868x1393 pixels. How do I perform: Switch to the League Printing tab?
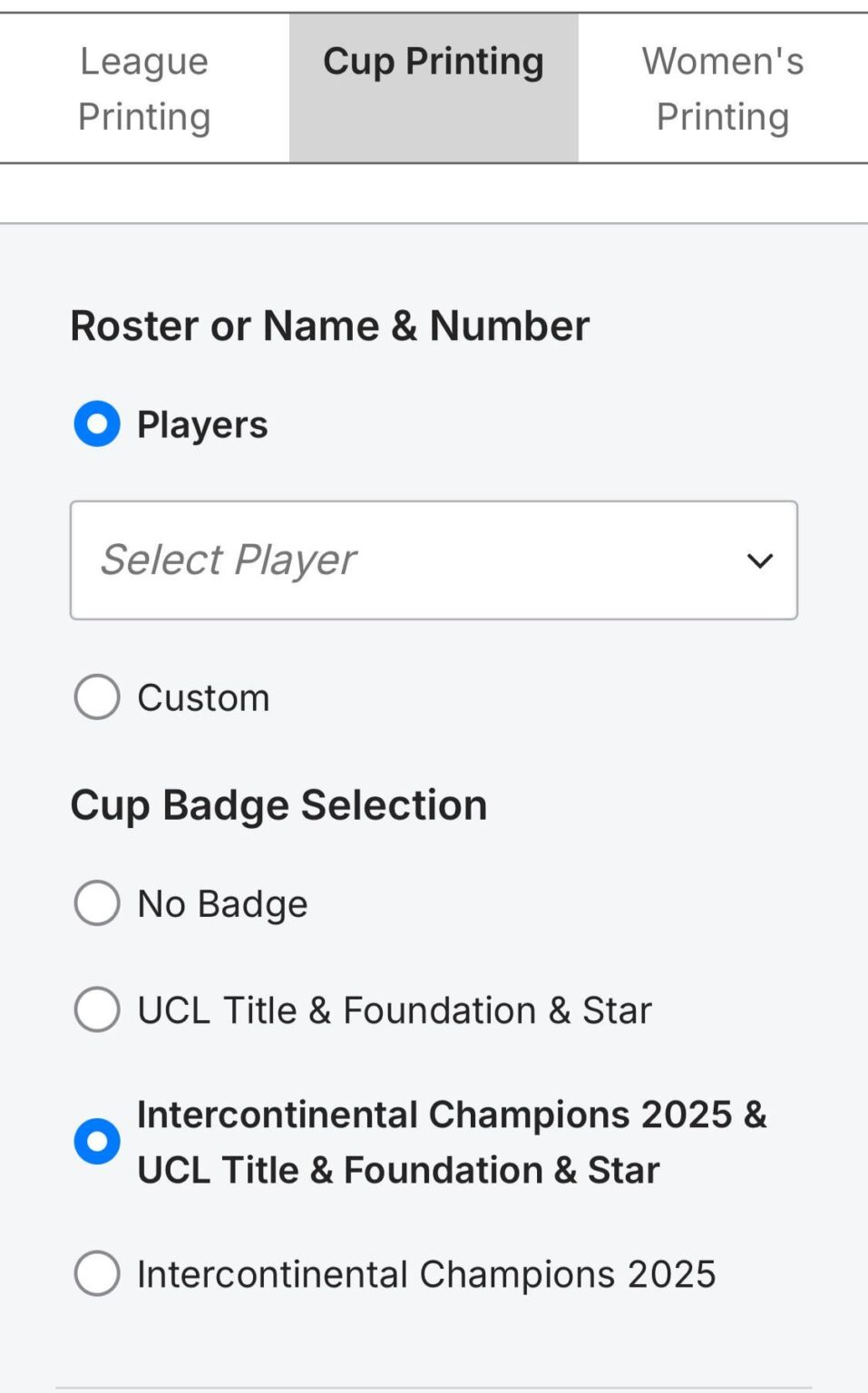pyautogui.click(x=143, y=87)
